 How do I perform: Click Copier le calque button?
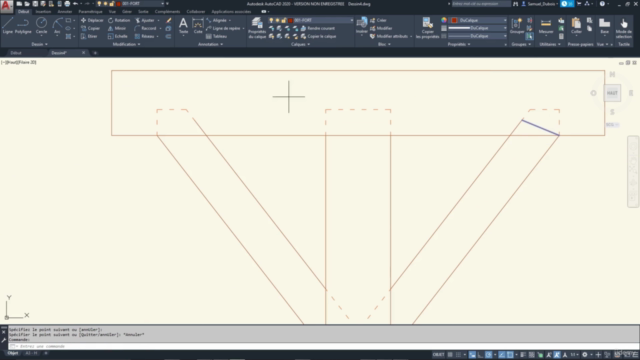coord(319,36)
